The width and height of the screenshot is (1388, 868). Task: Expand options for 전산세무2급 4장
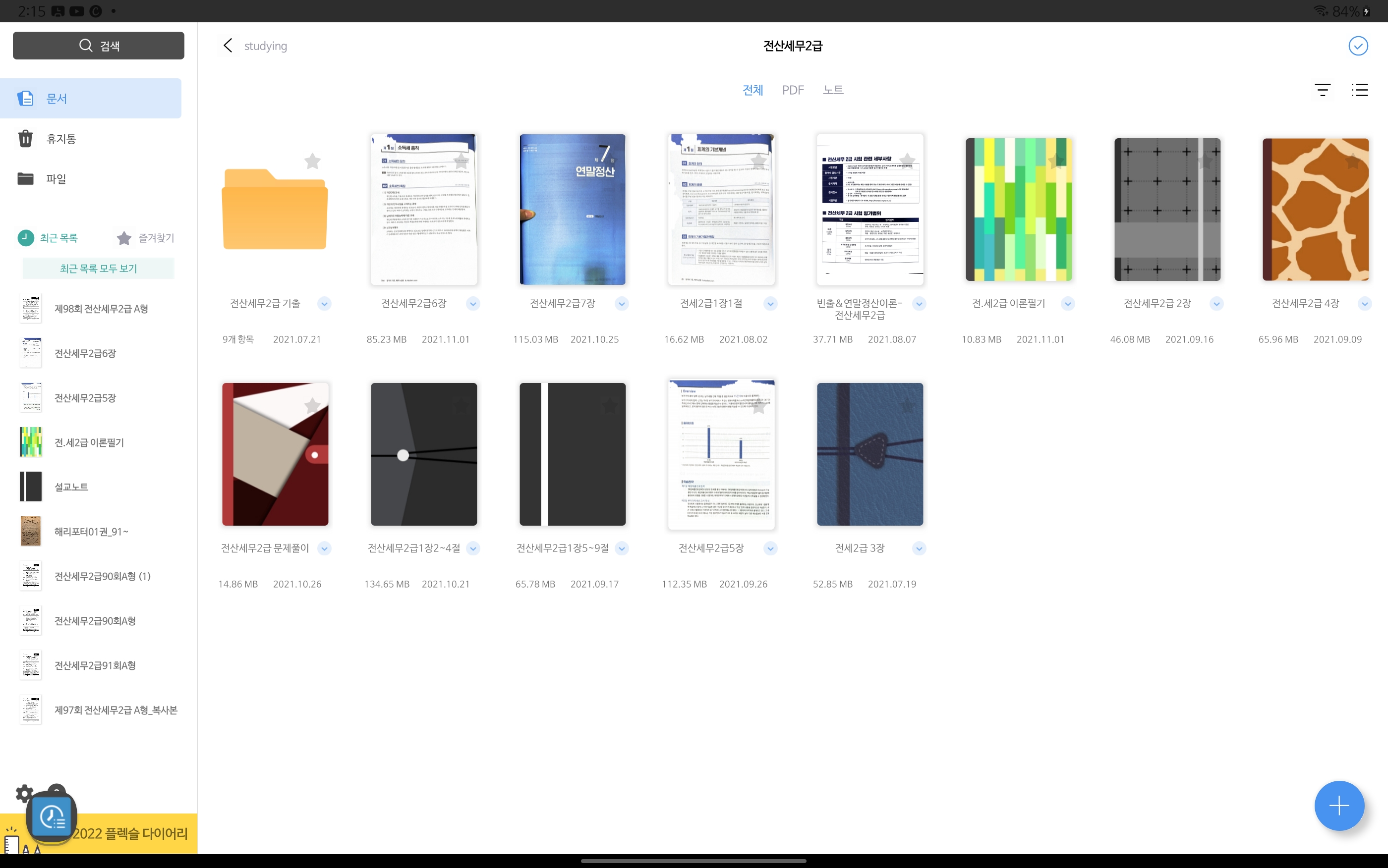tap(1365, 304)
